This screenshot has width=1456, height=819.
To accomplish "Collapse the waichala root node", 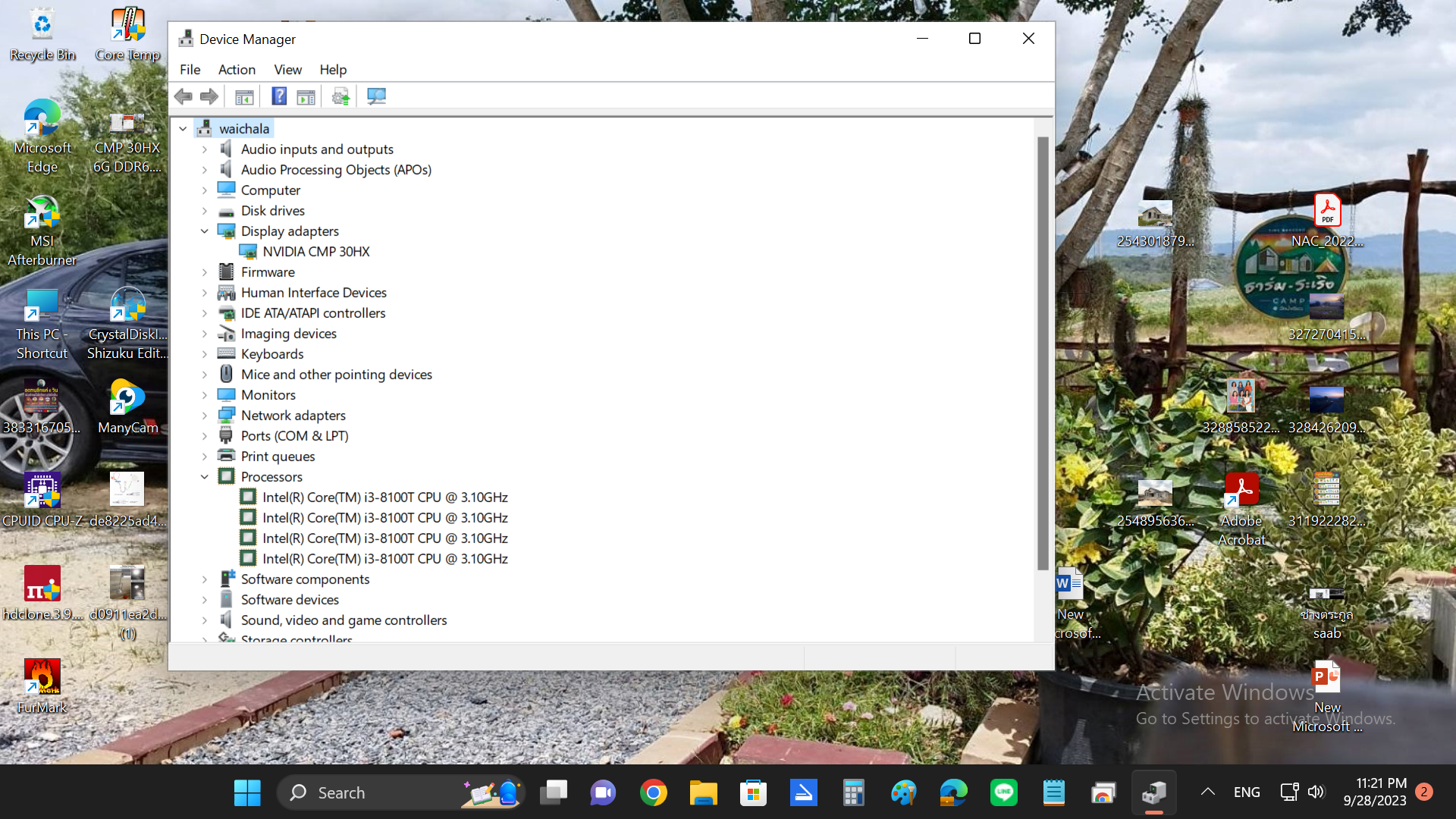I will (x=183, y=129).
